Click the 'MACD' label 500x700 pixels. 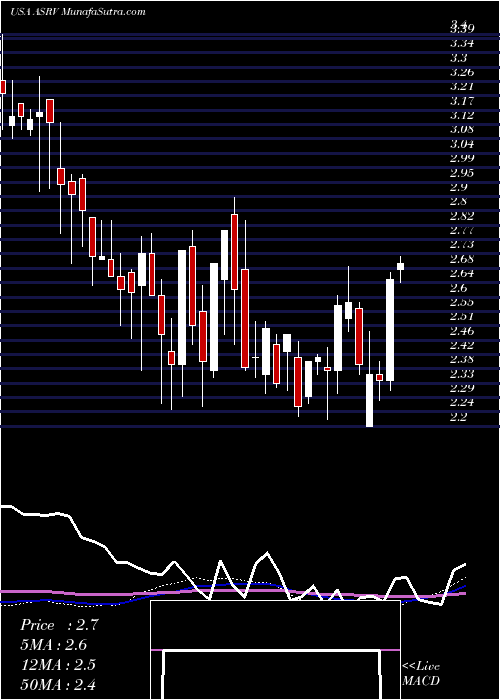pos(421,681)
